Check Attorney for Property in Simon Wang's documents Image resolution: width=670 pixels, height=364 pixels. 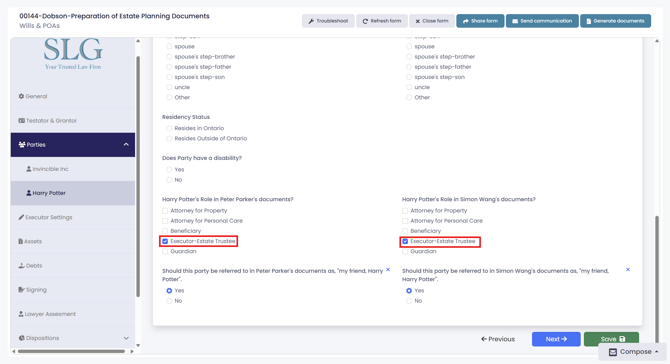(405, 211)
